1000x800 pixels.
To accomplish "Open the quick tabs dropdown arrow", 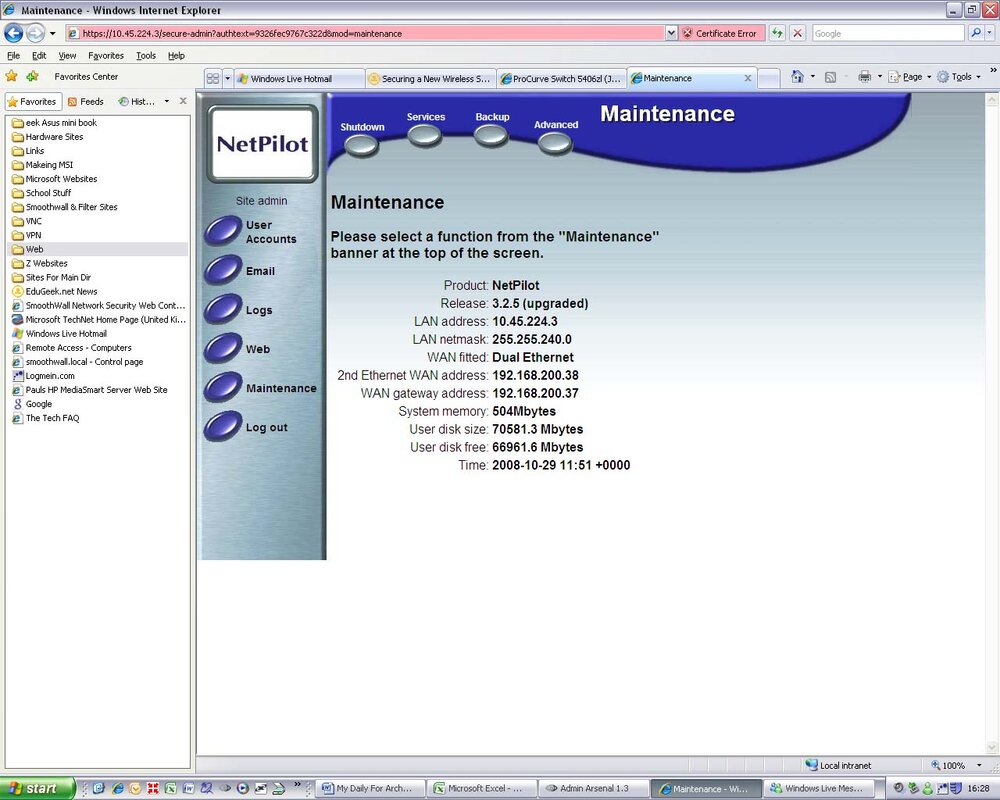I will 227,78.
